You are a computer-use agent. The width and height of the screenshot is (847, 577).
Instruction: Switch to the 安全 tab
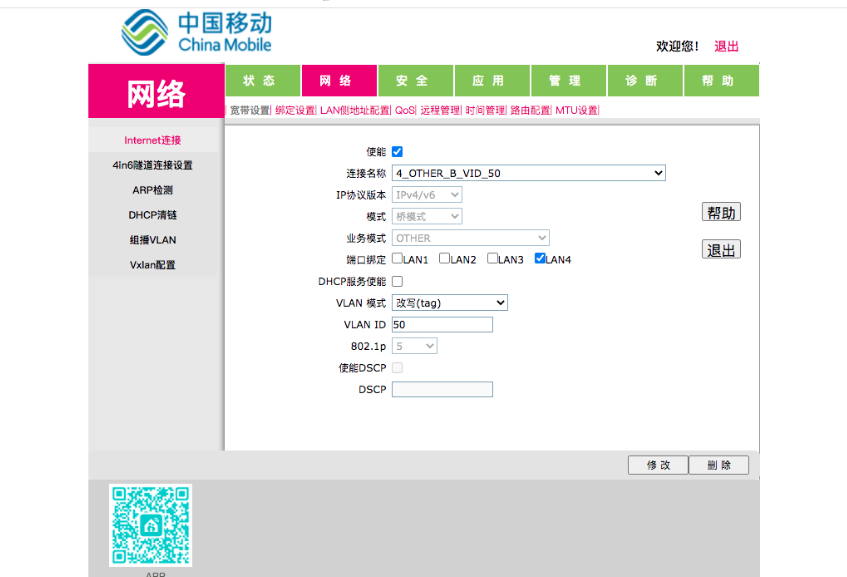pyautogui.click(x=416, y=80)
